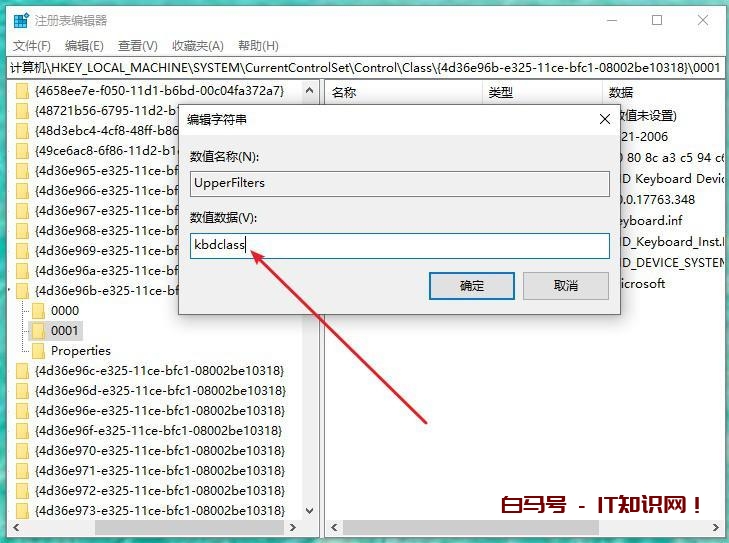The width and height of the screenshot is (729, 543).
Task: Select the 0000 subkey
Action: [x=65, y=311]
